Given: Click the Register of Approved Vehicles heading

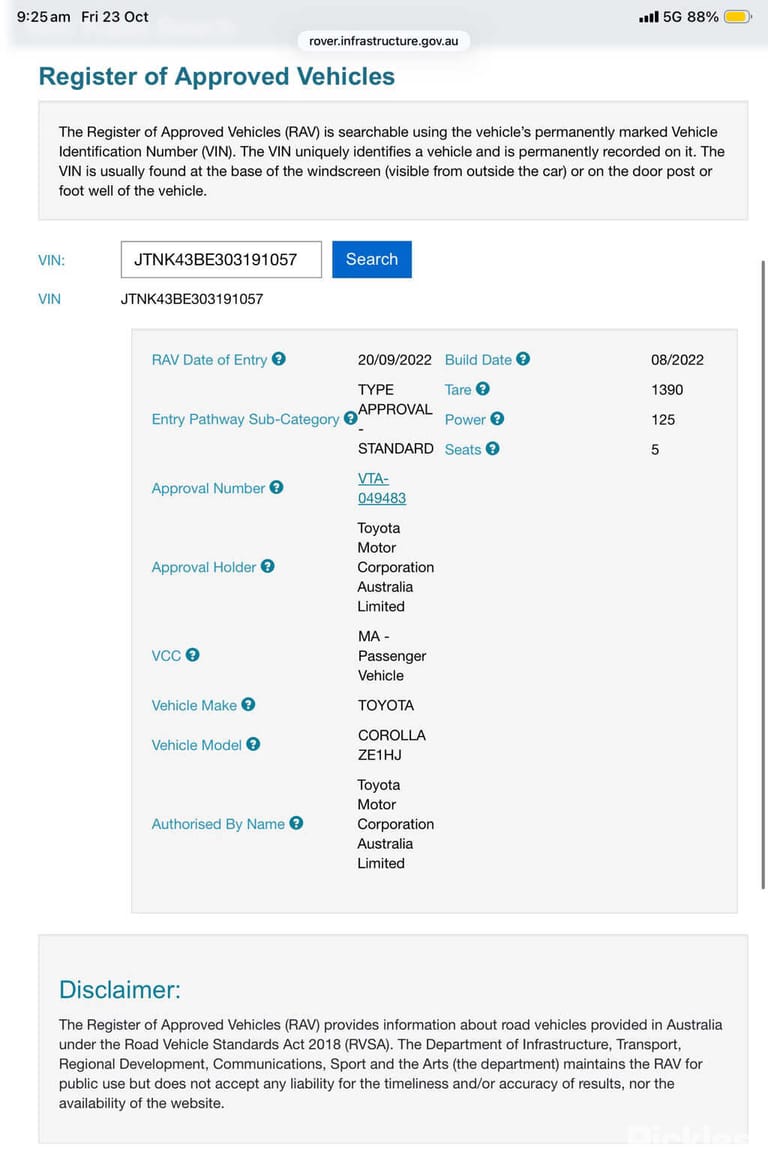Looking at the screenshot, I should (217, 76).
